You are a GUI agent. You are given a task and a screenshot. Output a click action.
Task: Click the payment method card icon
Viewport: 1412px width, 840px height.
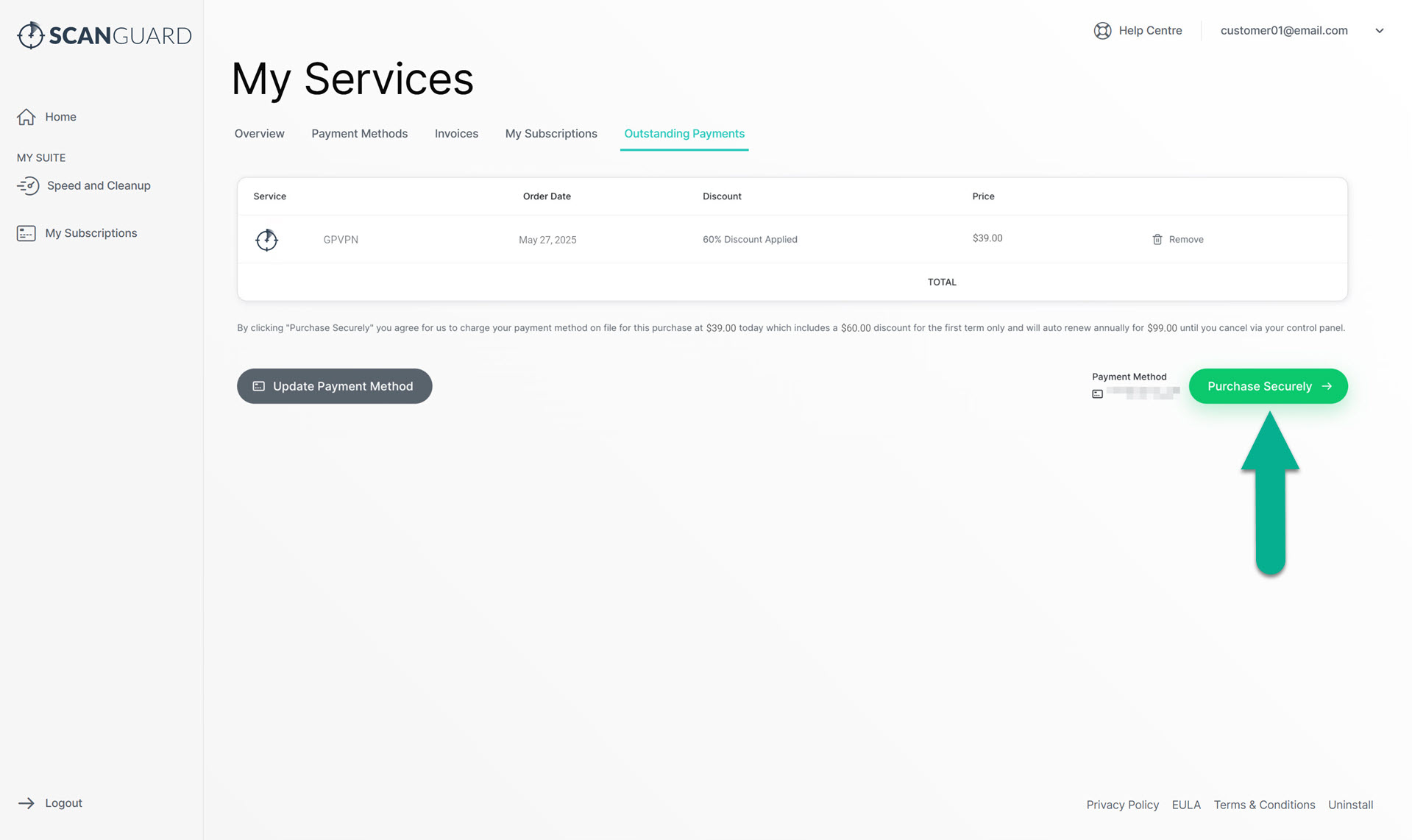(1097, 394)
